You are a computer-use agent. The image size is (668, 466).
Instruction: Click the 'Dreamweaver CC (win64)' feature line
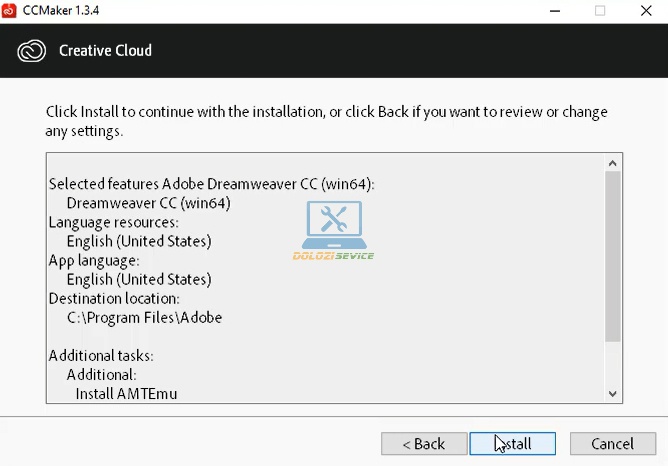point(148,203)
